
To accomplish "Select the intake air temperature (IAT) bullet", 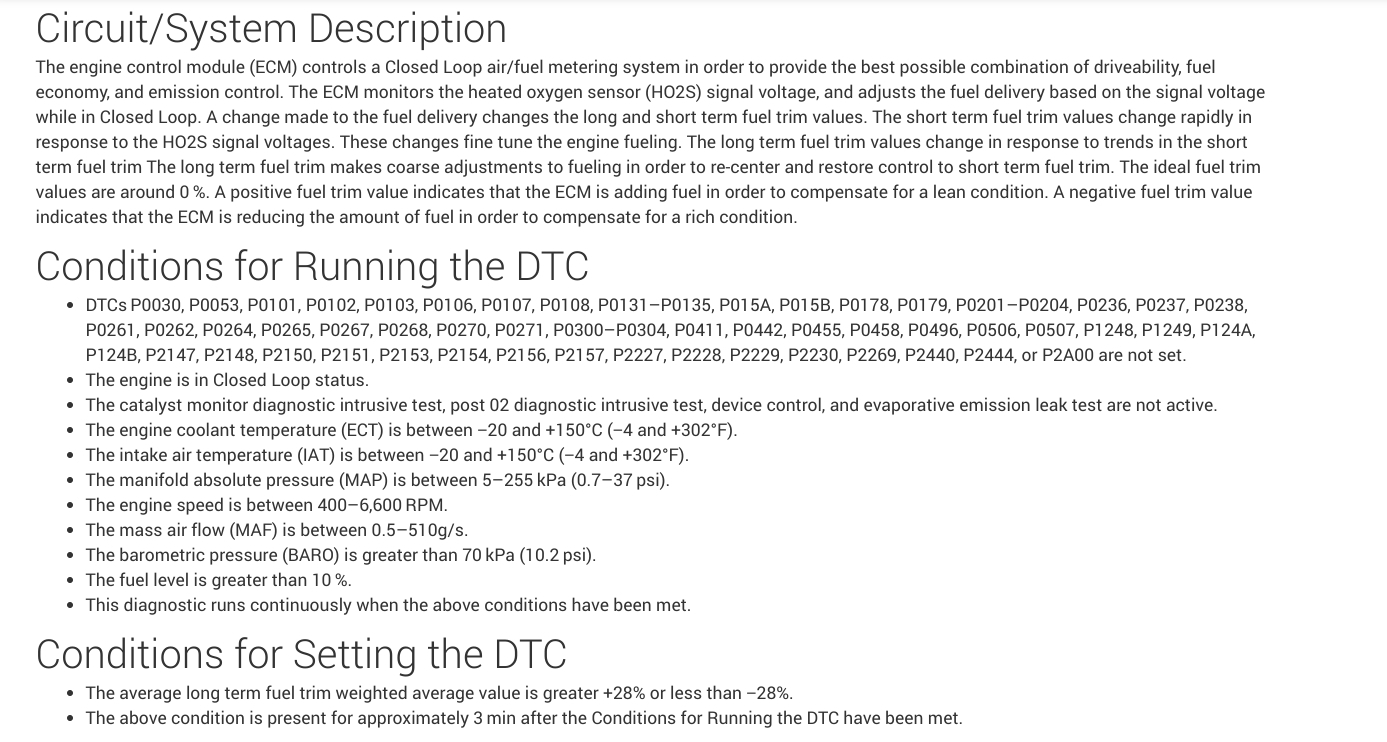I will pyautogui.click(x=387, y=455).
